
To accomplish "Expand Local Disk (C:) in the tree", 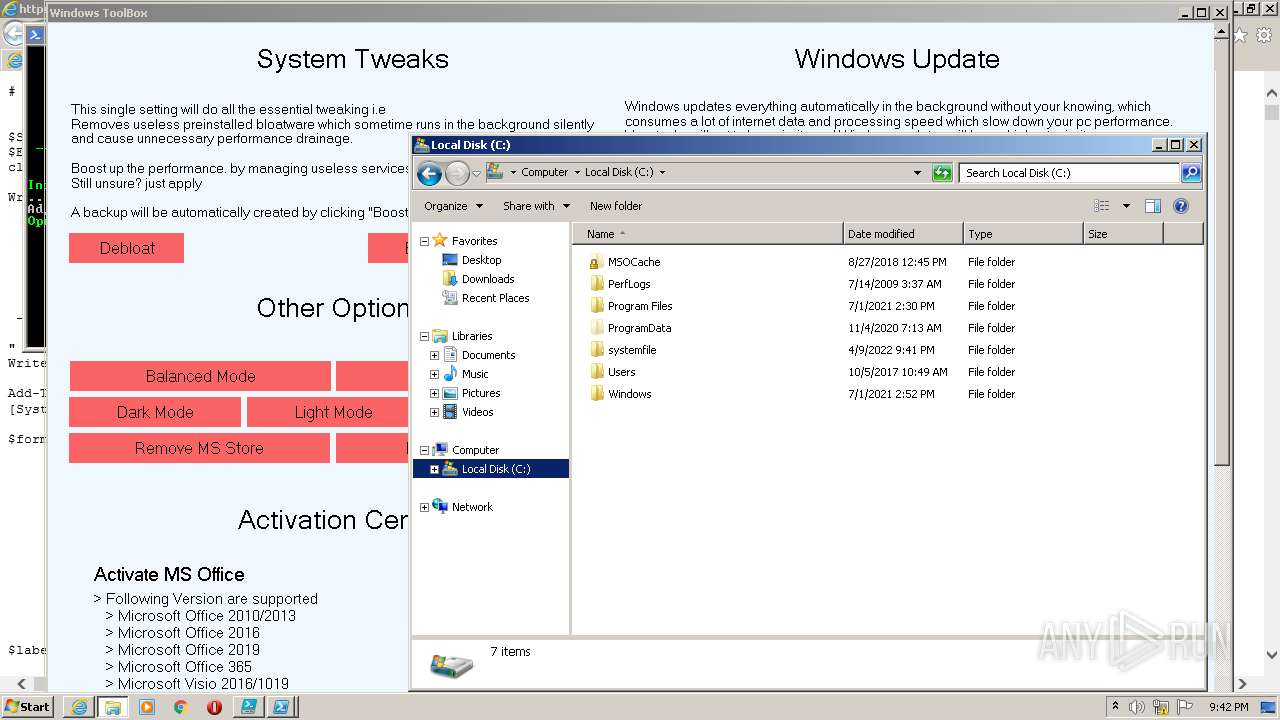I will coord(434,469).
